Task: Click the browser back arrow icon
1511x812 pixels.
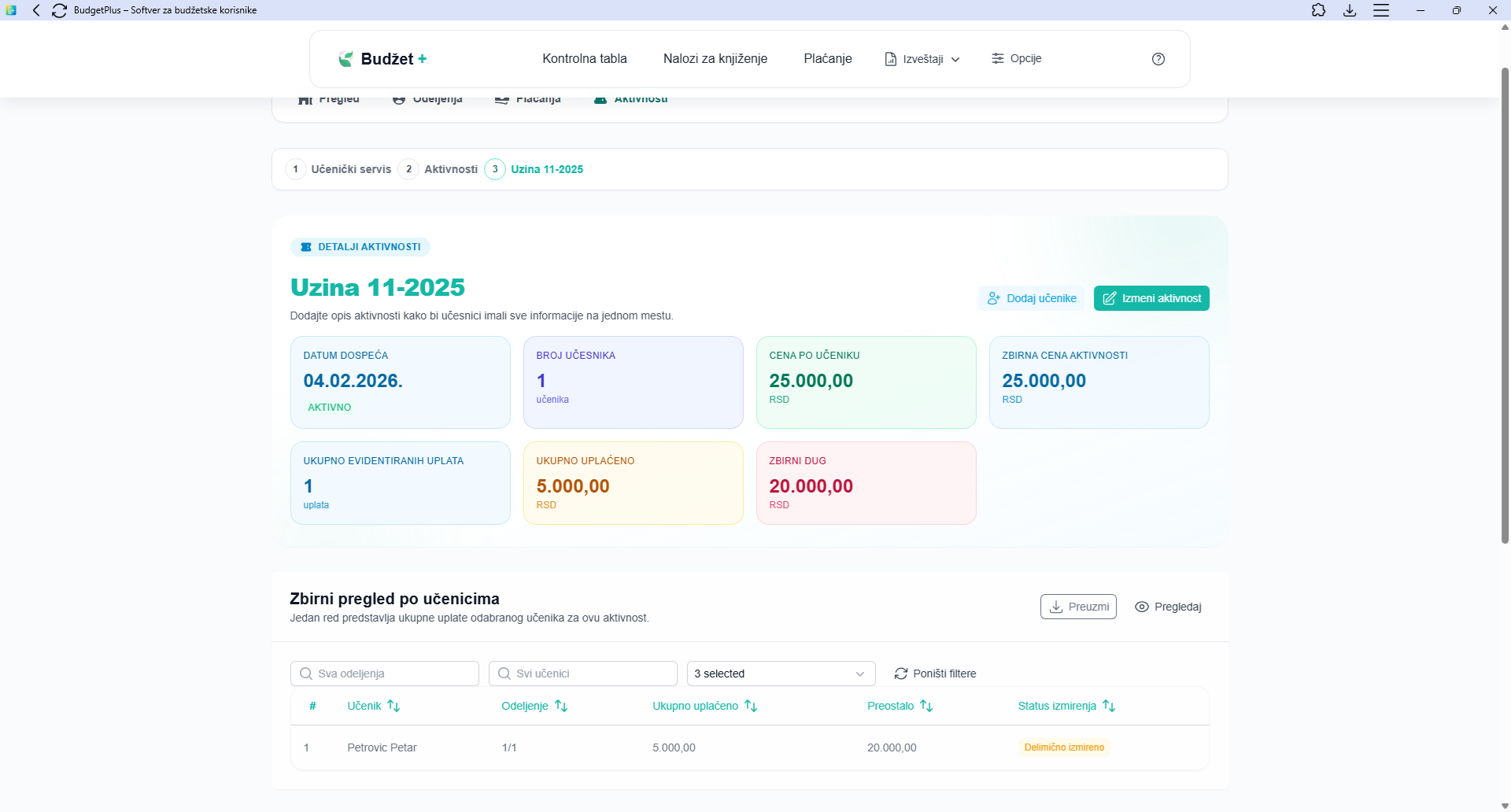Action: pos(36,10)
